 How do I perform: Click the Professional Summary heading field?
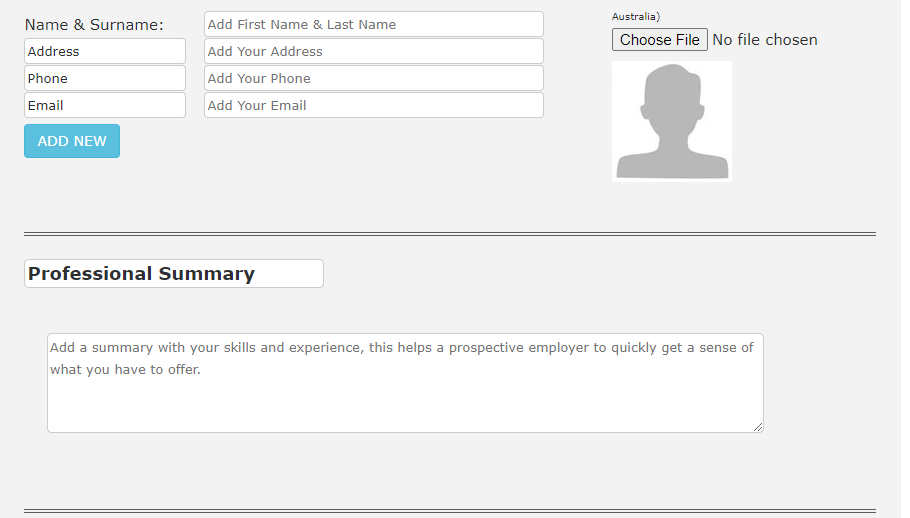point(173,274)
